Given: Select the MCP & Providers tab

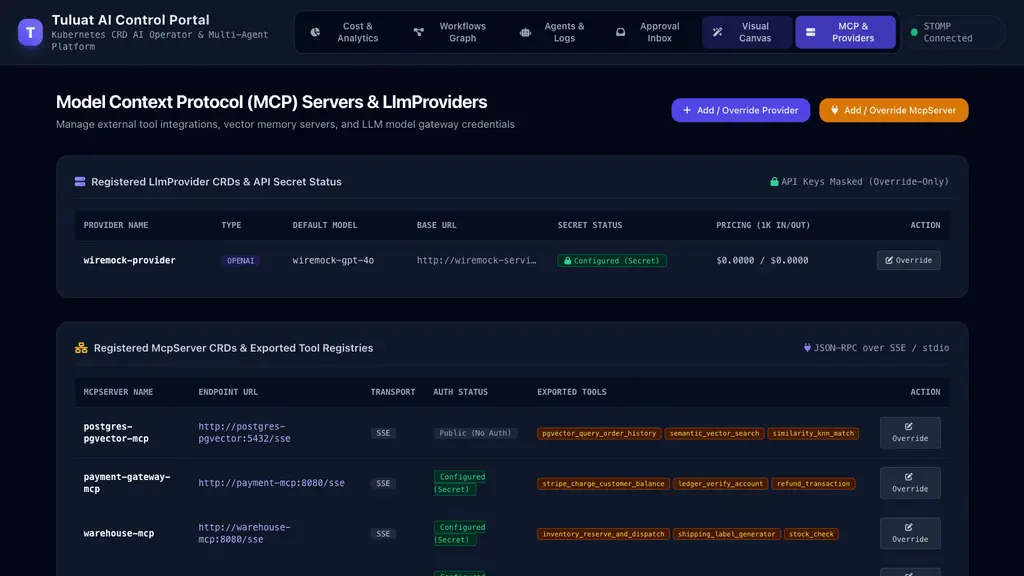Looking at the screenshot, I should 845,32.
